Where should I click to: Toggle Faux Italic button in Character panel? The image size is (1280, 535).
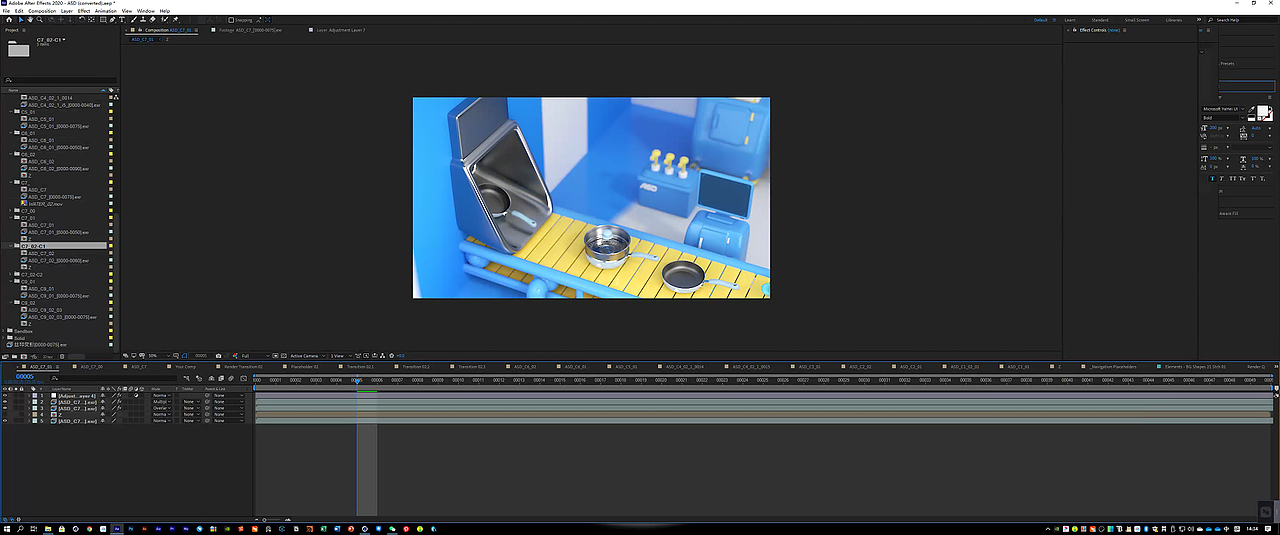(1221, 178)
